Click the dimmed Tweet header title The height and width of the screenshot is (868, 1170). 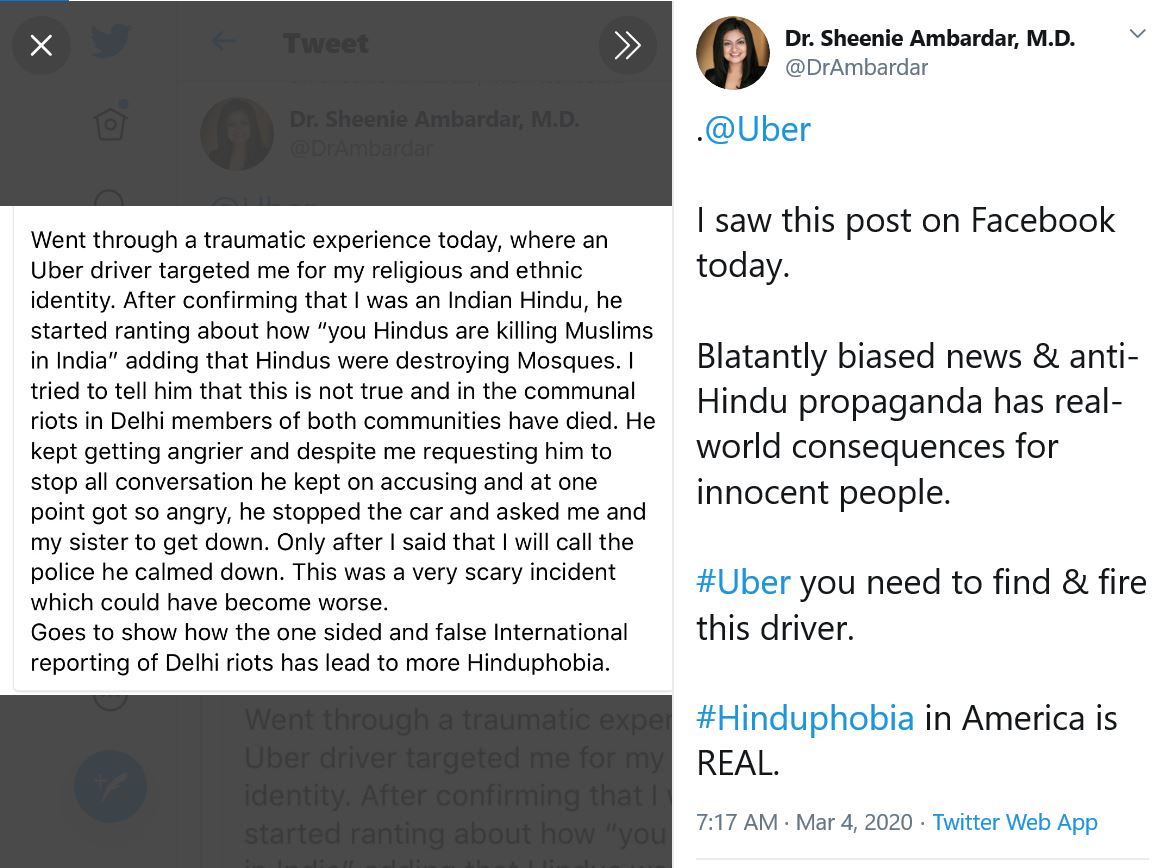point(326,43)
